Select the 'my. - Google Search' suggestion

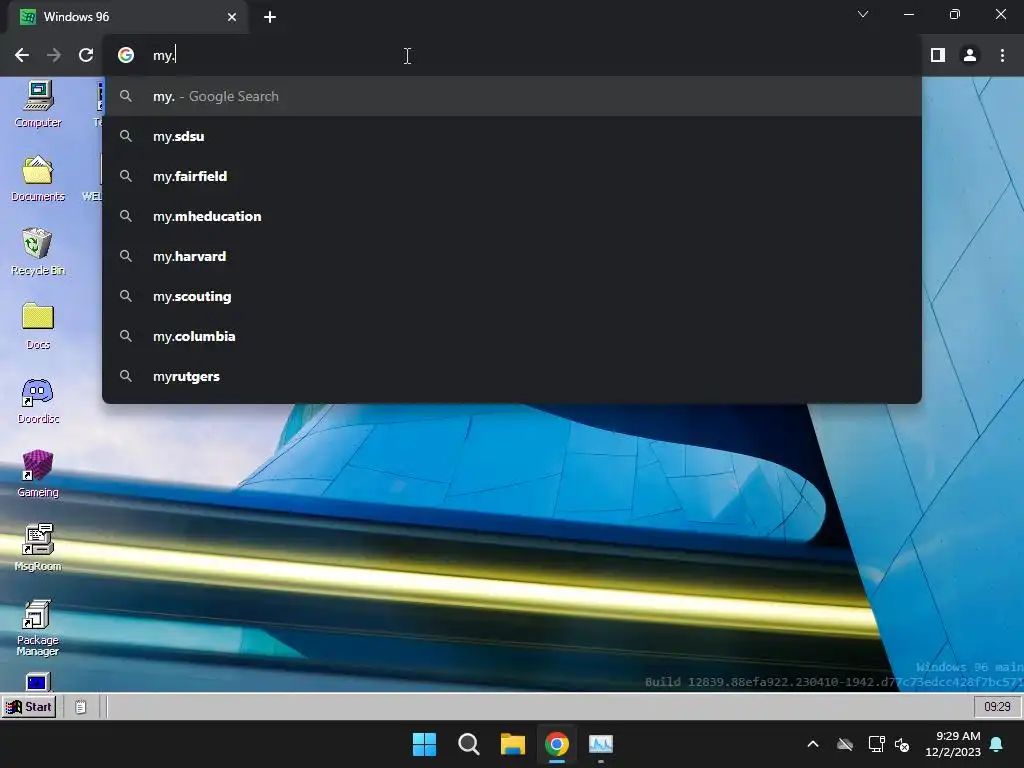pyautogui.click(x=512, y=97)
